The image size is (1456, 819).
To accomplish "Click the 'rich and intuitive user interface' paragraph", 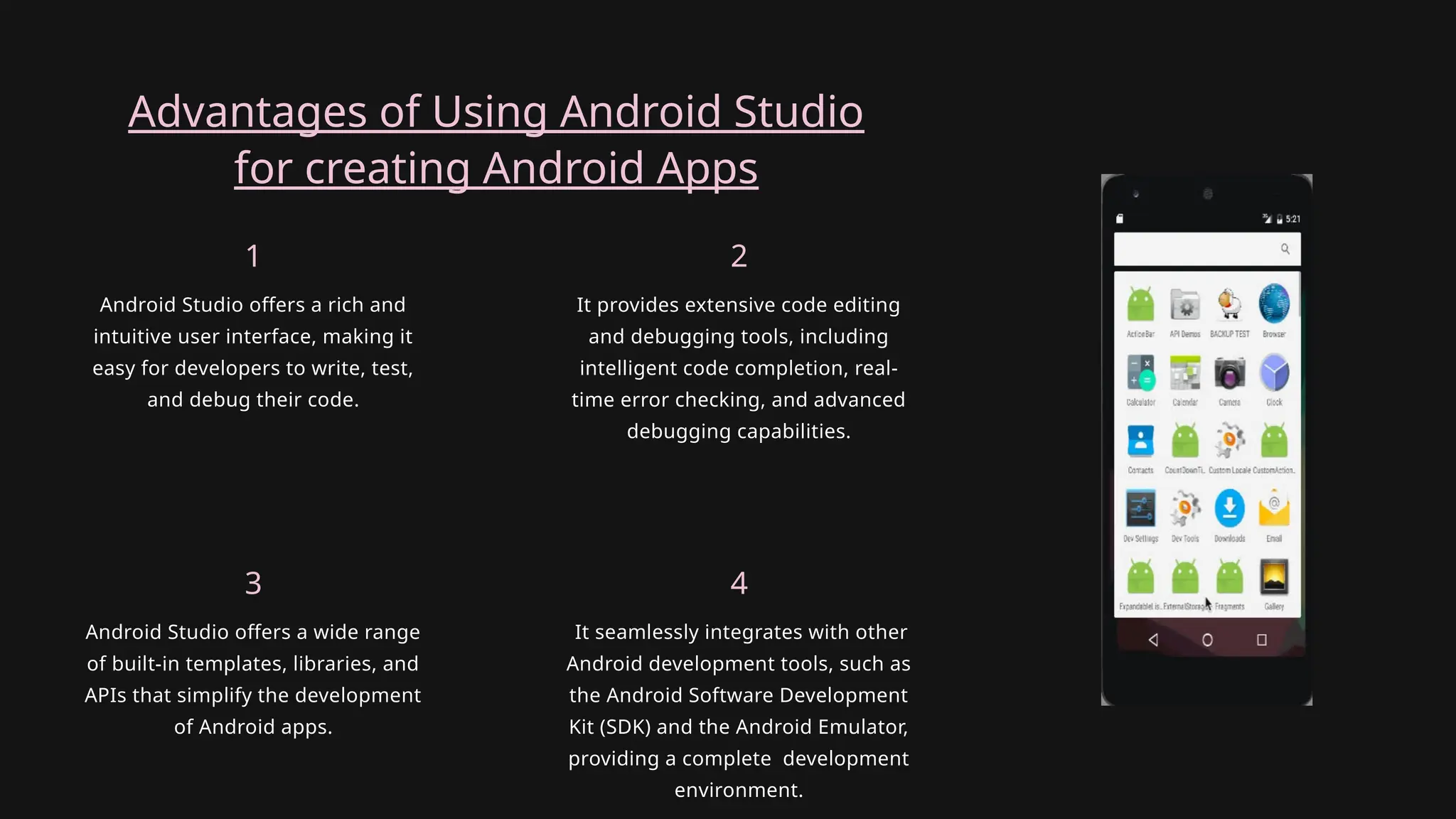I will tap(253, 352).
